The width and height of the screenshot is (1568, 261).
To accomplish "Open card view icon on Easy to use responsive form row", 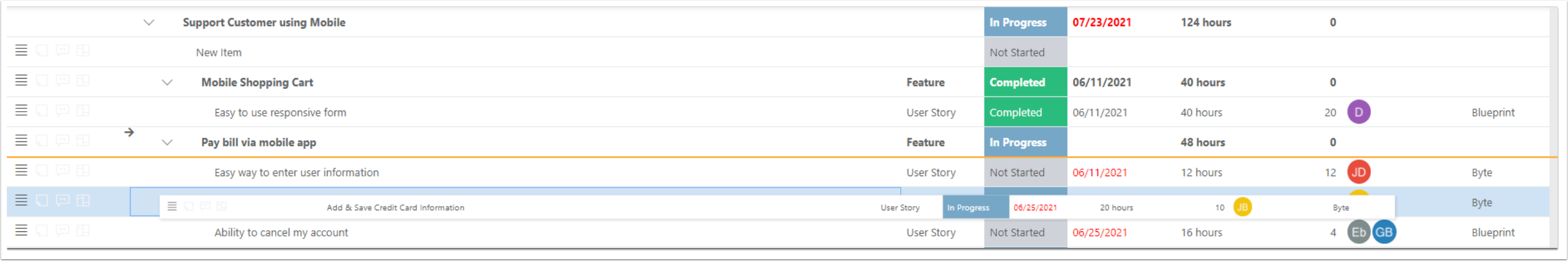I will click(83, 111).
